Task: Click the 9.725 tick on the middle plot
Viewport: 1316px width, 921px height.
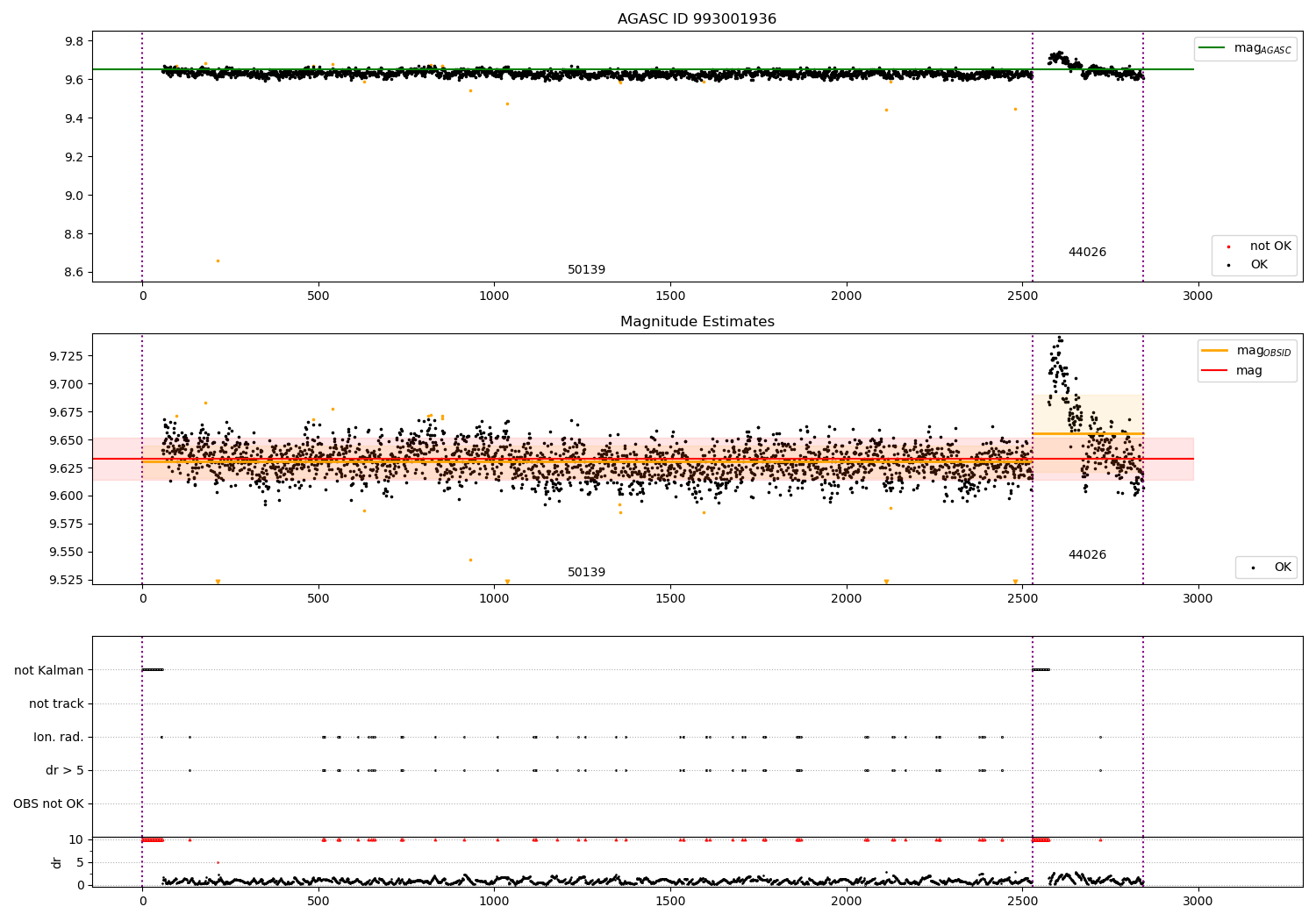Action: coord(66,356)
